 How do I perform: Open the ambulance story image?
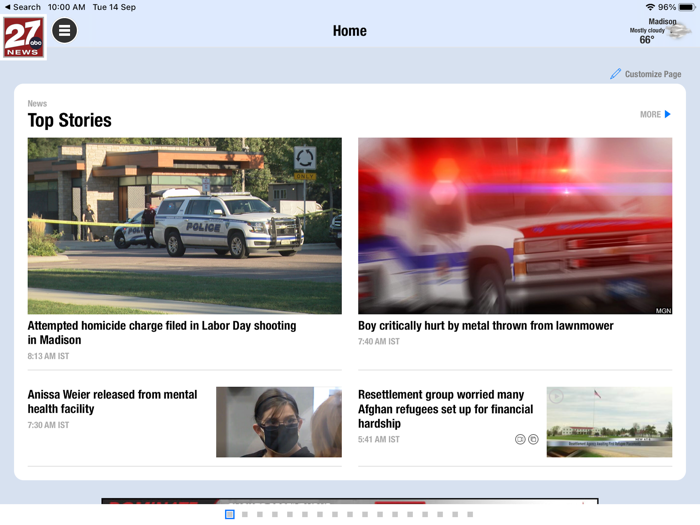click(x=515, y=225)
